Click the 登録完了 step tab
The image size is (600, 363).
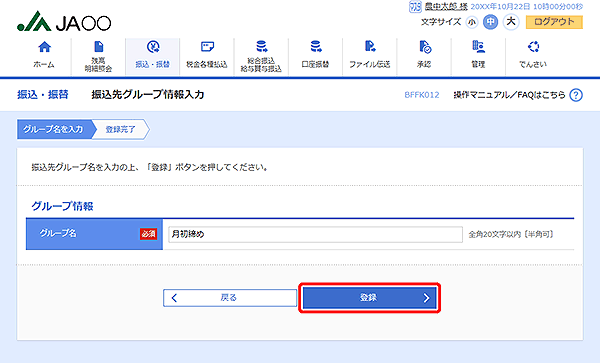121,129
